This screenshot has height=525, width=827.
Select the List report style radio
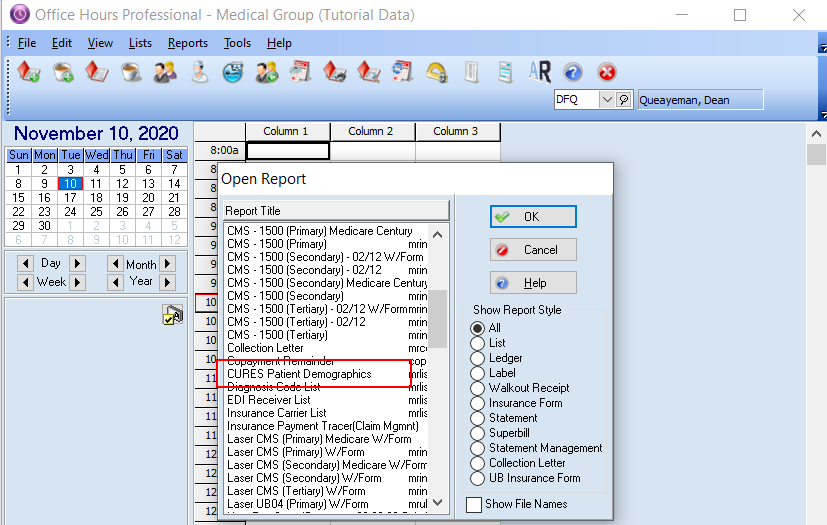(x=477, y=343)
